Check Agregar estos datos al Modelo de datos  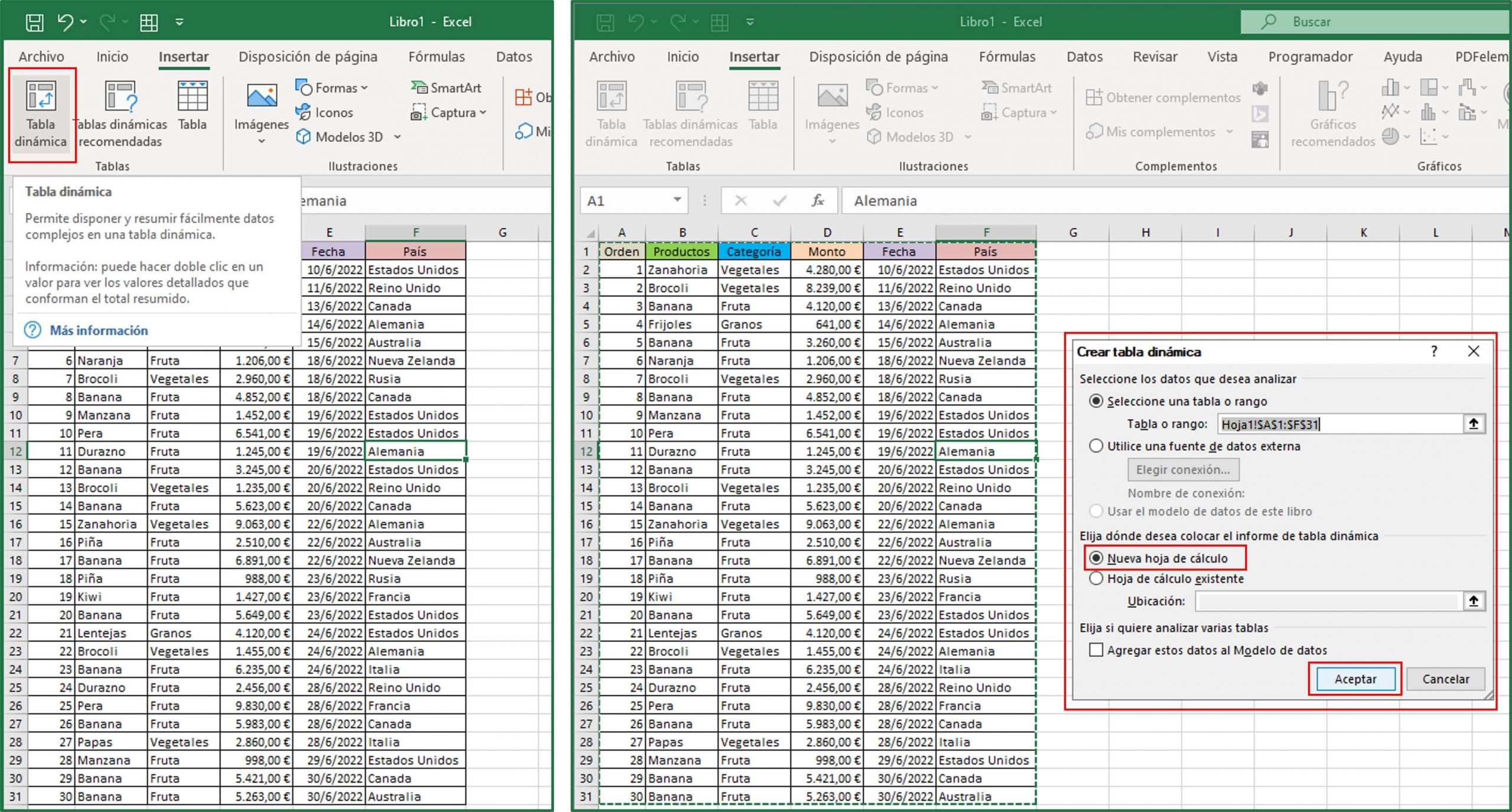click(1096, 650)
